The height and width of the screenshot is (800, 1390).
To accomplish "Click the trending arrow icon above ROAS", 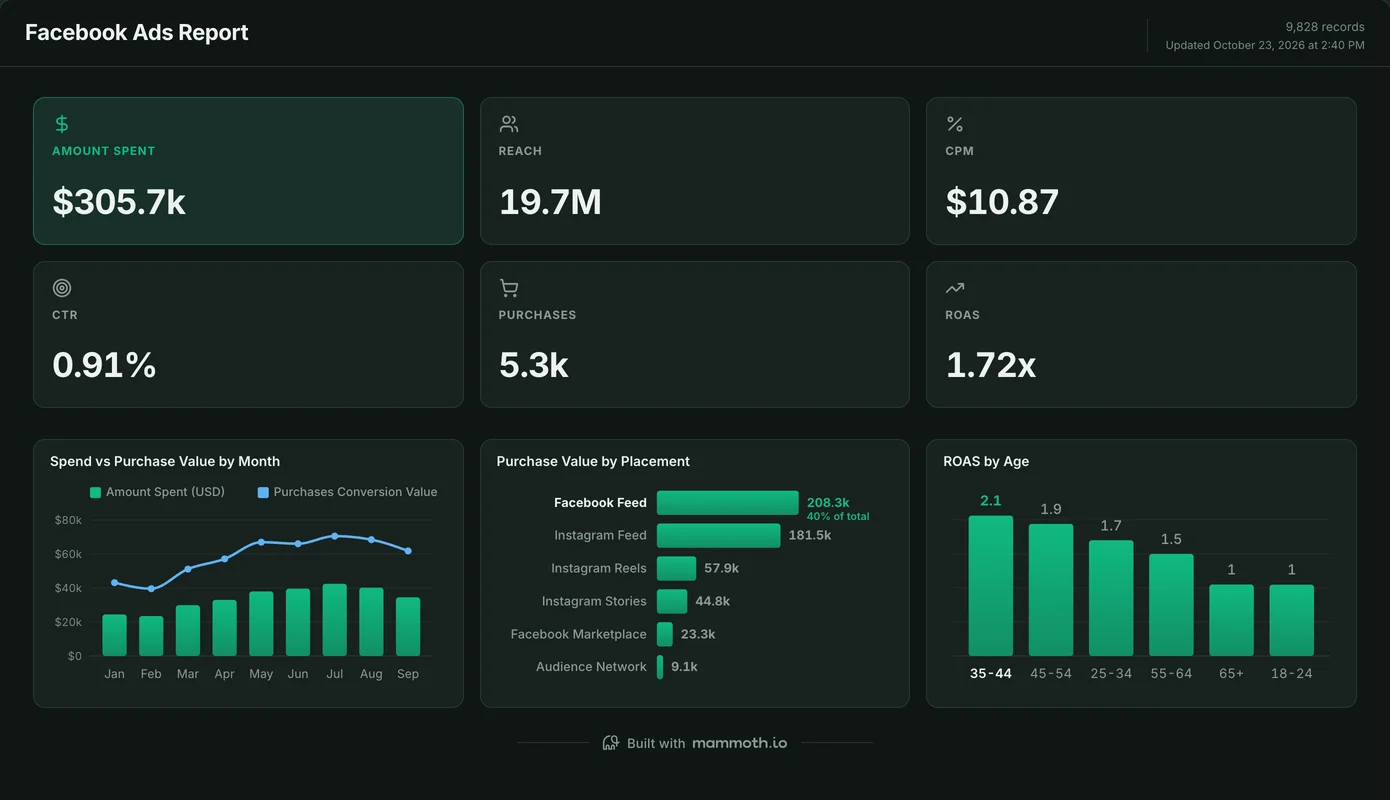I will point(955,288).
